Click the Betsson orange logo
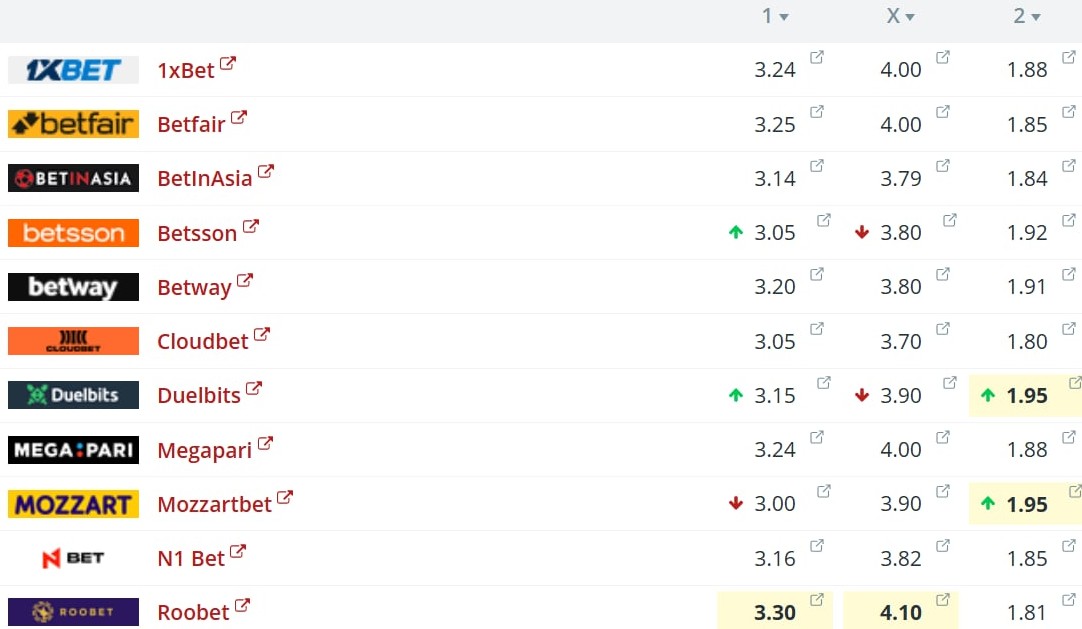This screenshot has width=1082, height=629. pos(73,232)
